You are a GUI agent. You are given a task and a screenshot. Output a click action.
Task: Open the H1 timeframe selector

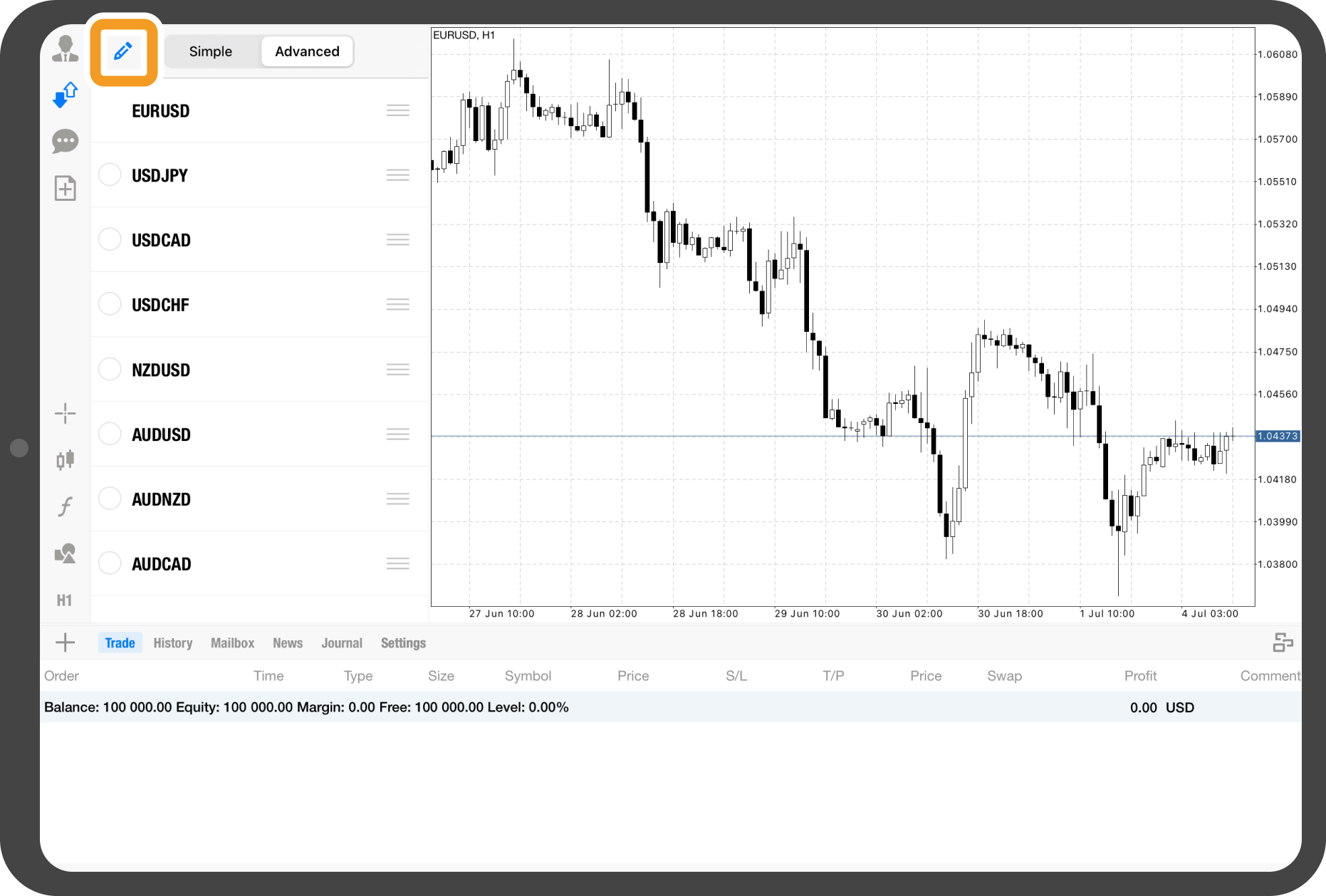65,600
